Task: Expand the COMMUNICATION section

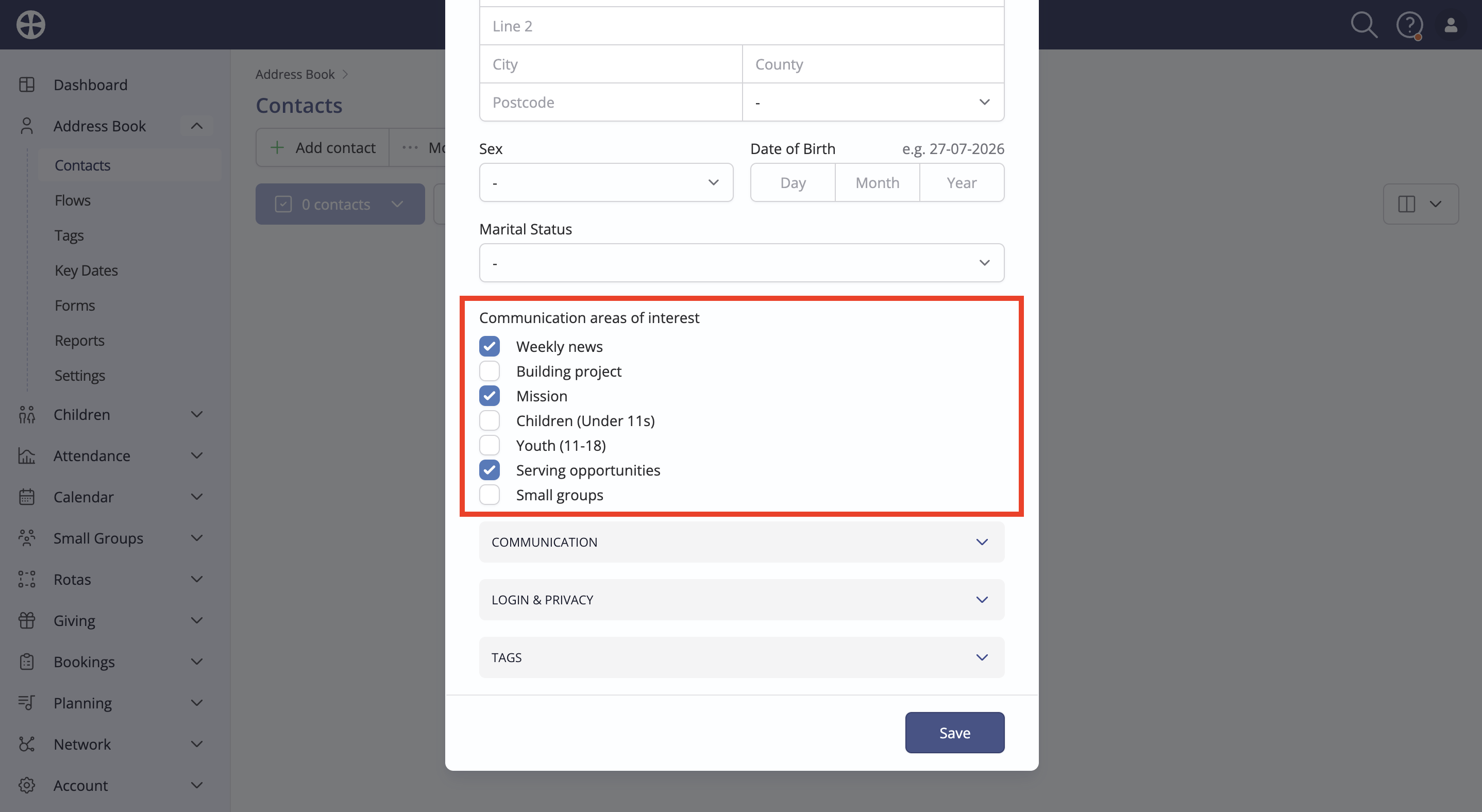Action: 742,542
